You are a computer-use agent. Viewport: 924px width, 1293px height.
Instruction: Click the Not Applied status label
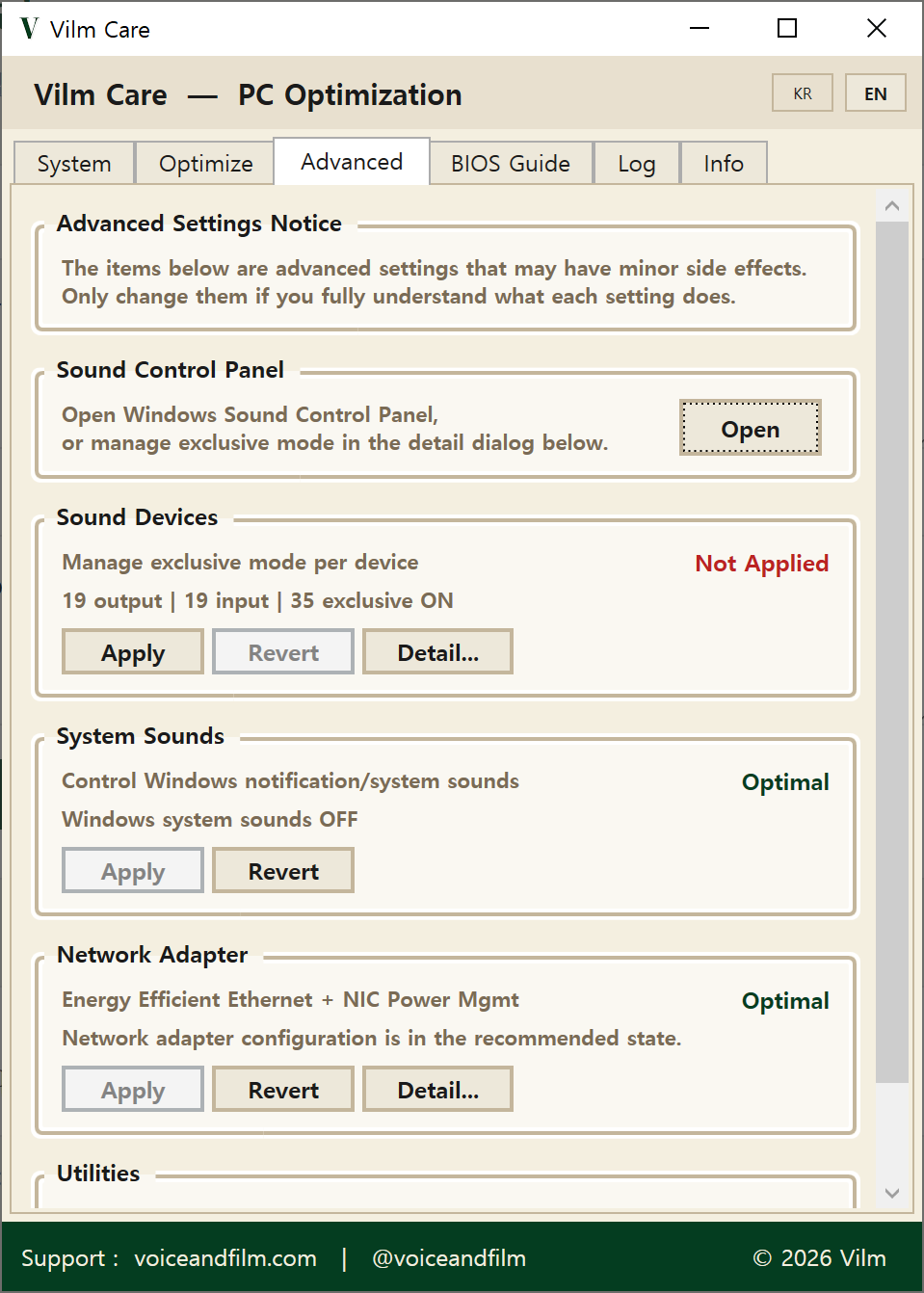click(x=761, y=563)
